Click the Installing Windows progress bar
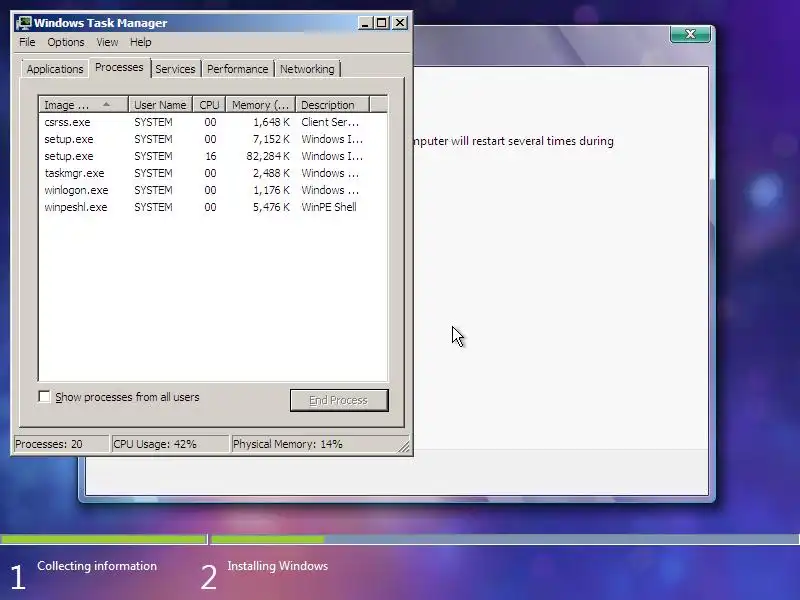This screenshot has height=600, width=800. [x=505, y=539]
